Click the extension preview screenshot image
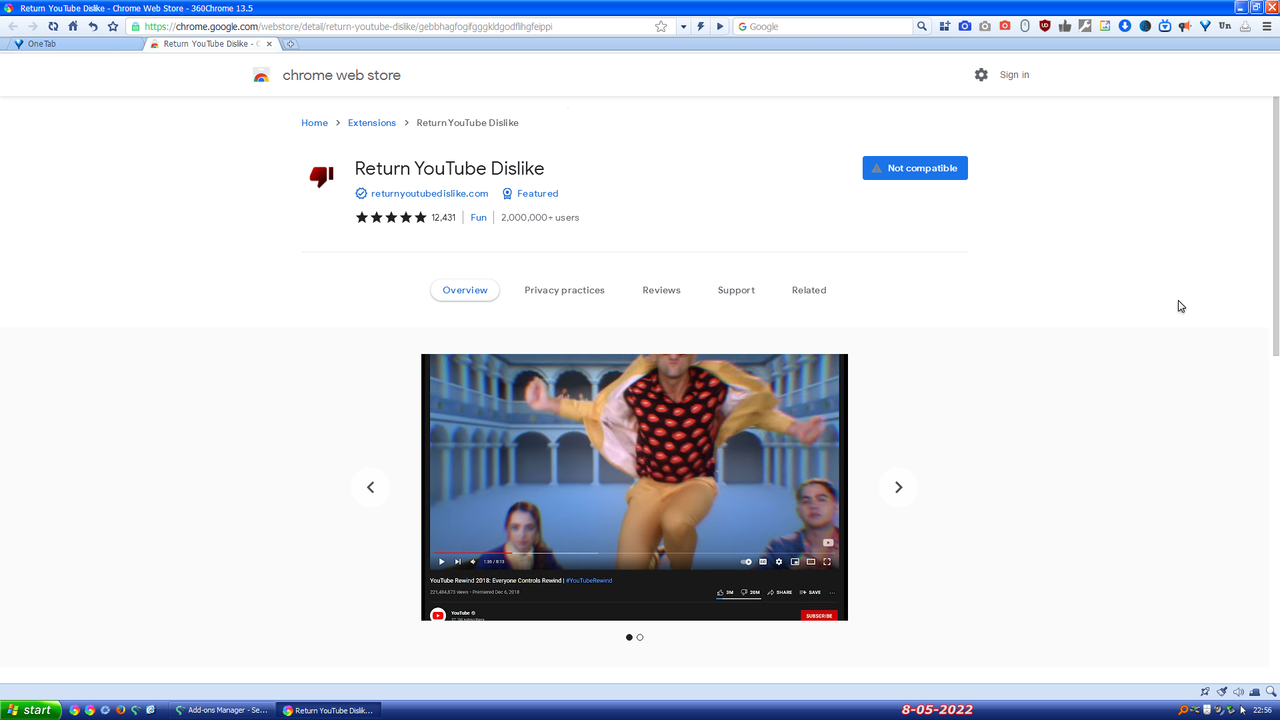The width and height of the screenshot is (1280, 720). (634, 487)
